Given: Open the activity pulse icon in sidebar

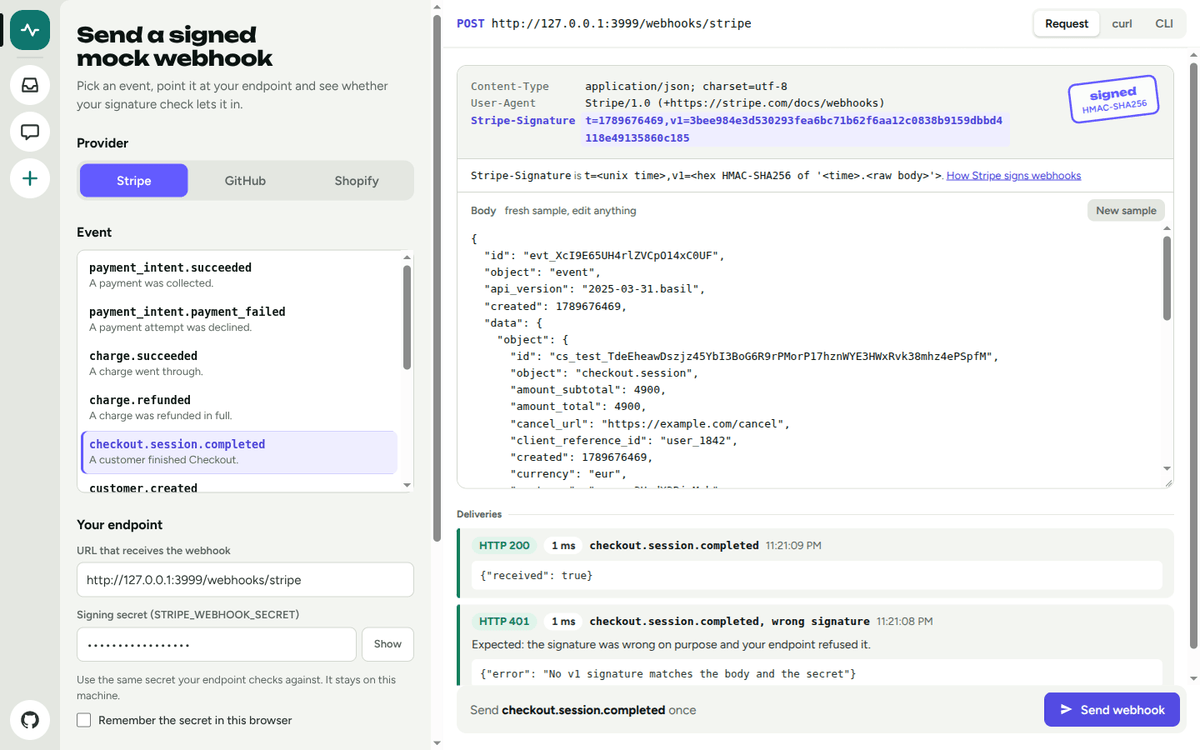Looking at the screenshot, I should (x=30, y=30).
